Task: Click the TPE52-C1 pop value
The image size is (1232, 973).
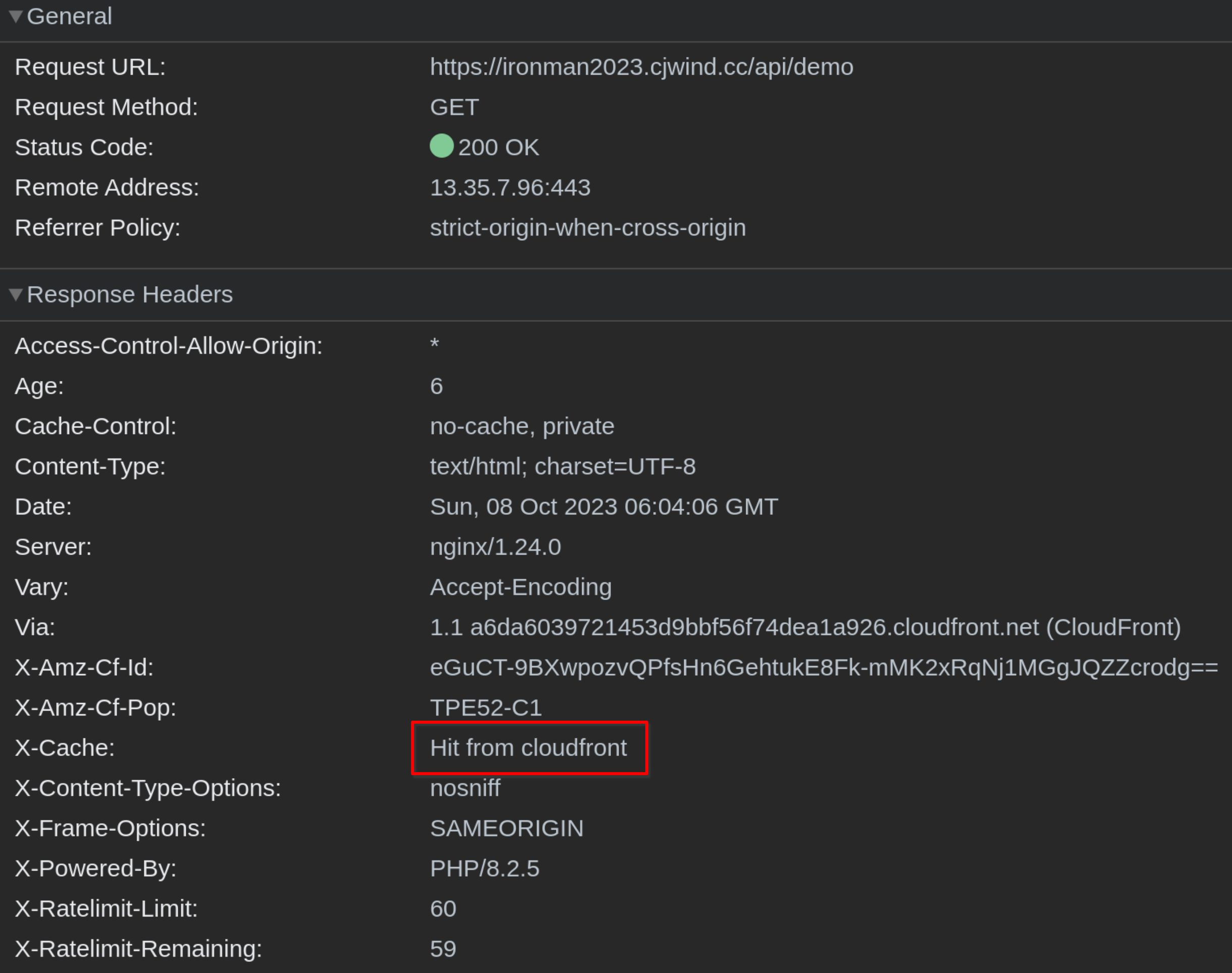Action: tap(486, 708)
